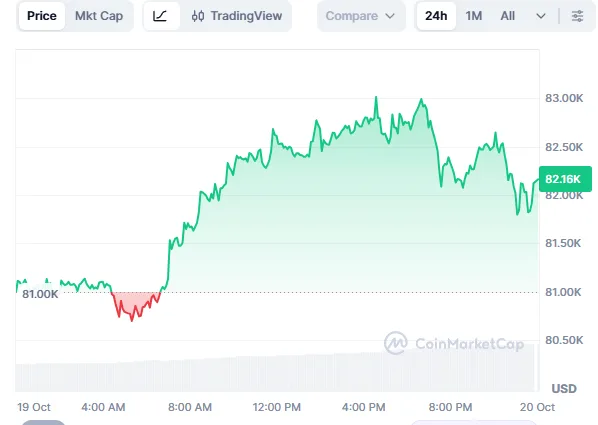Click the 81.00K opening price label

coord(40,294)
